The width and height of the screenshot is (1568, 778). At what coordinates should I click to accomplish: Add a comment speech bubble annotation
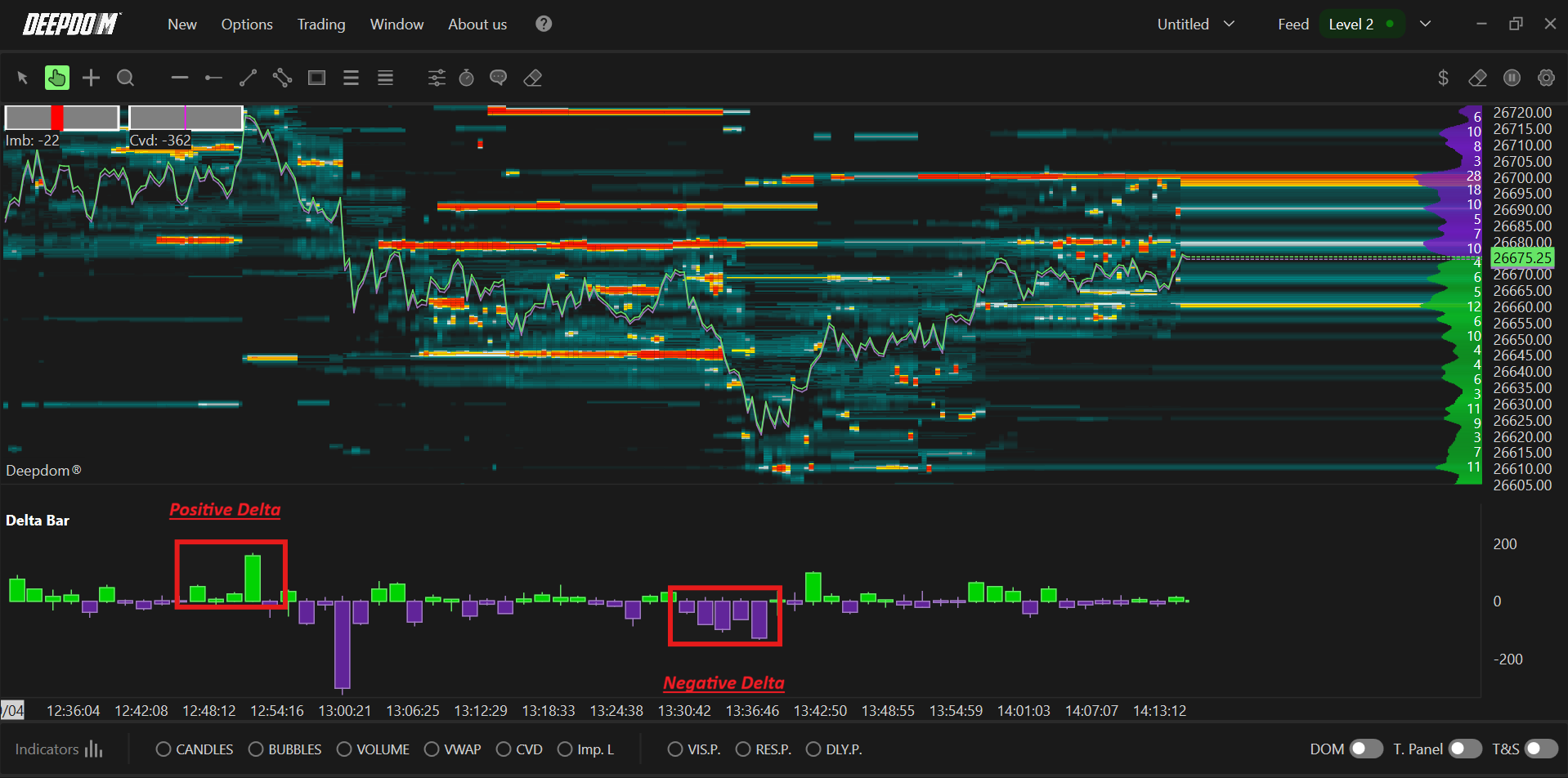coord(498,78)
